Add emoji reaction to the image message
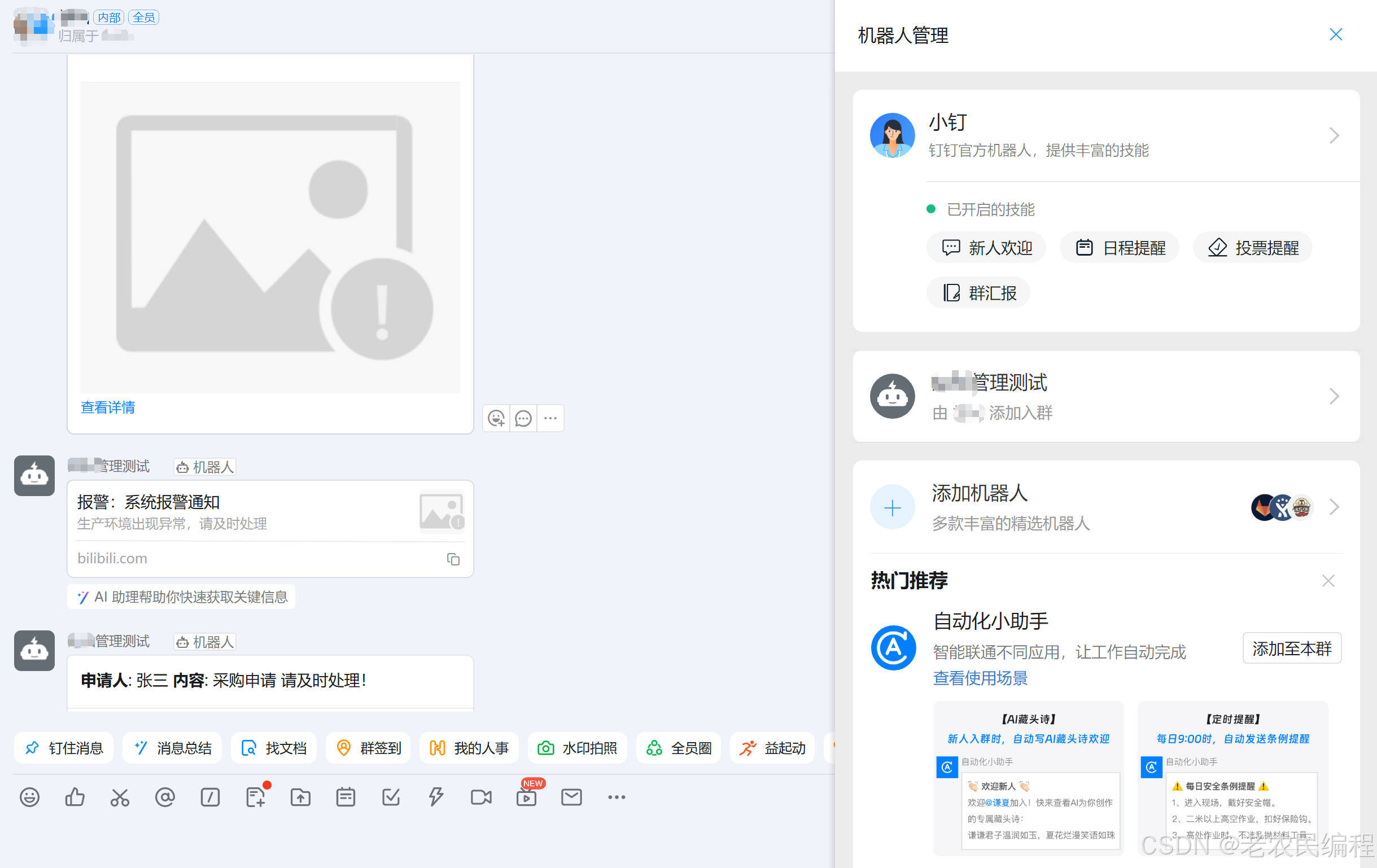Image resolution: width=1377 pixels, height=868 pixels. 496,418
